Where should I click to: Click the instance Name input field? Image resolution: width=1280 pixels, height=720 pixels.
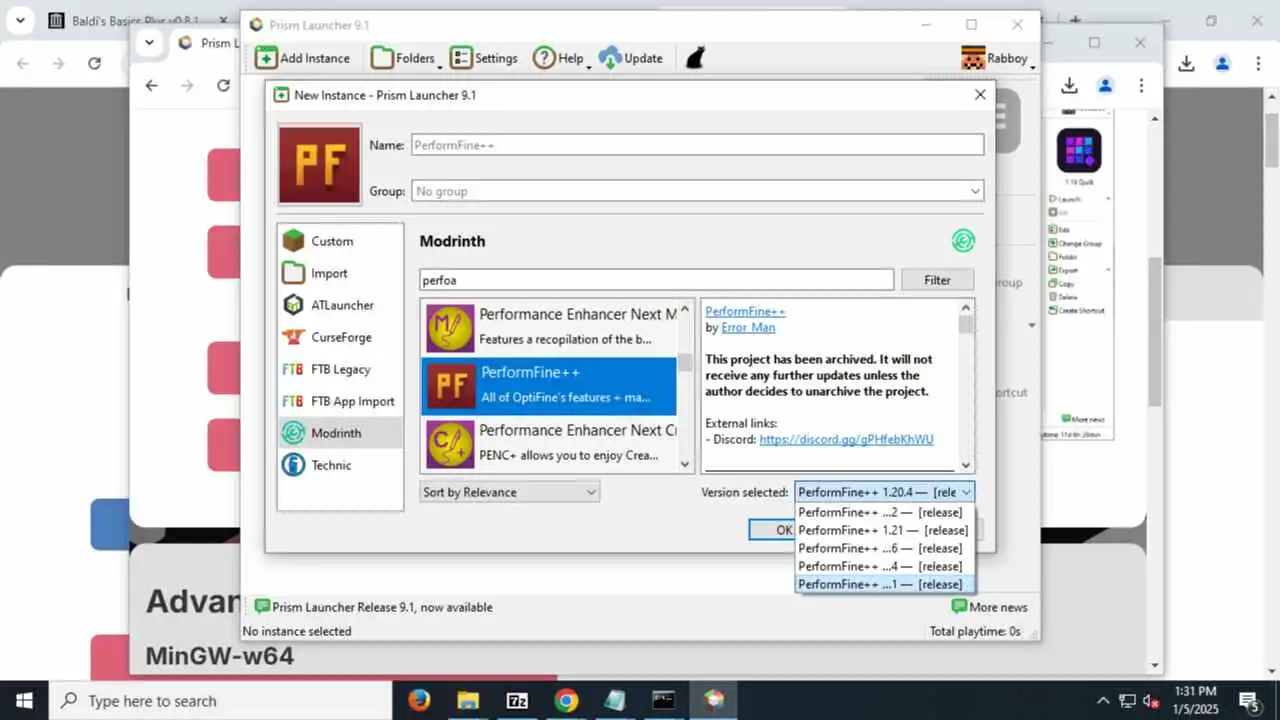point(697,145)
